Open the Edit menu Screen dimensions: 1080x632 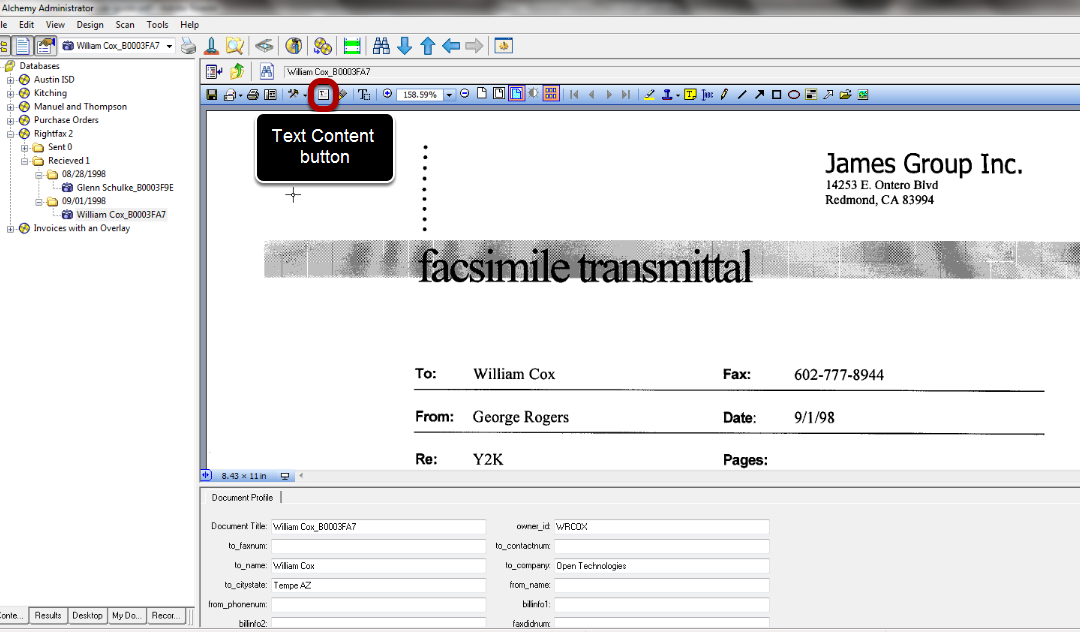26,25
